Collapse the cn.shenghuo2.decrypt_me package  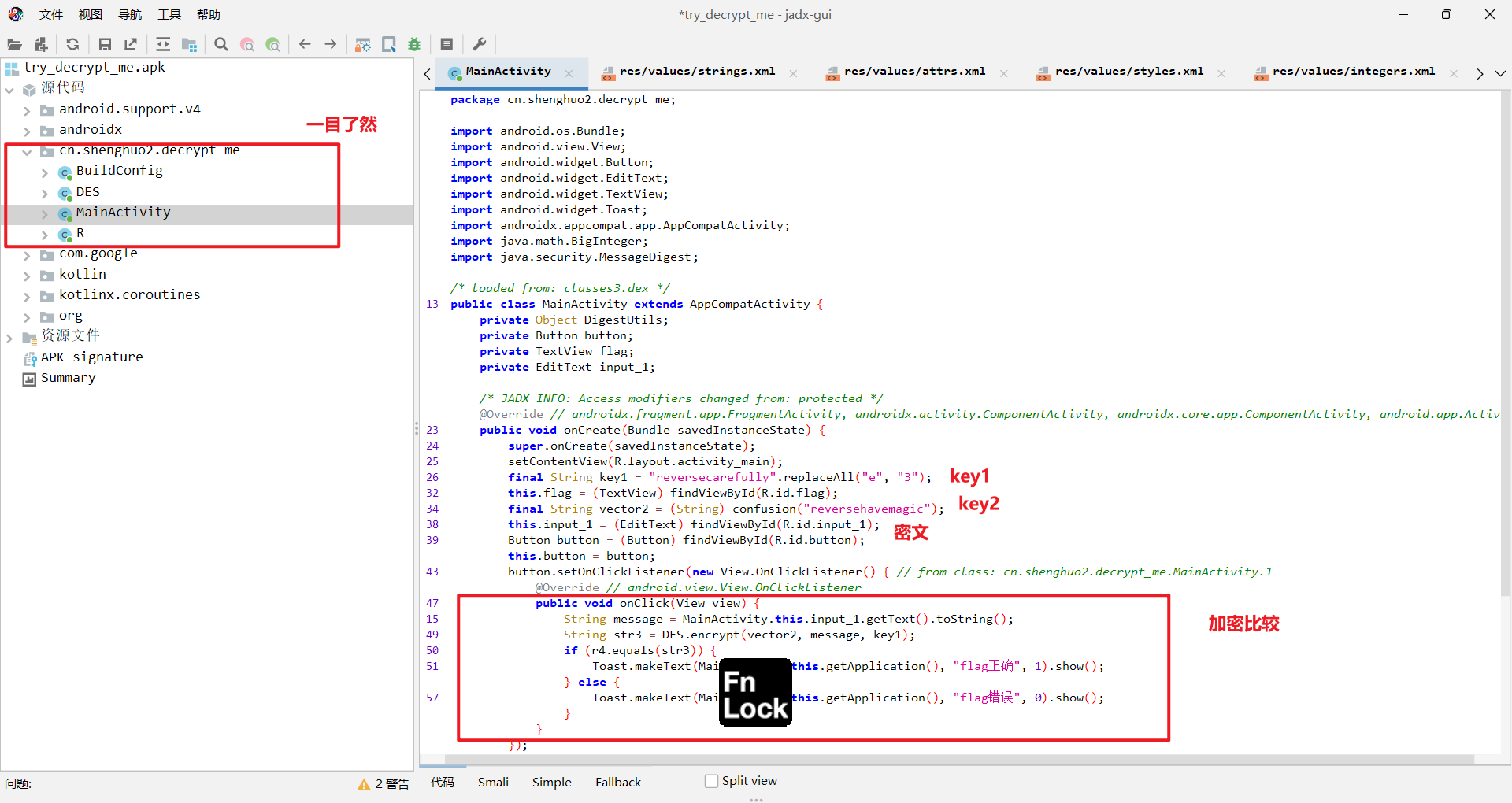[27, 151]
